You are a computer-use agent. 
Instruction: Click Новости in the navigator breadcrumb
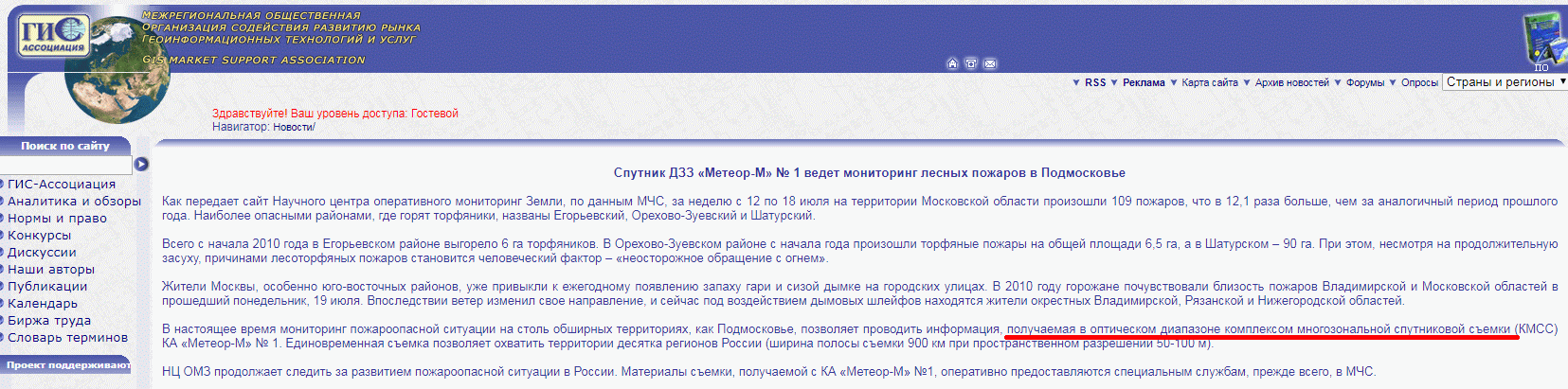point(292,127)
